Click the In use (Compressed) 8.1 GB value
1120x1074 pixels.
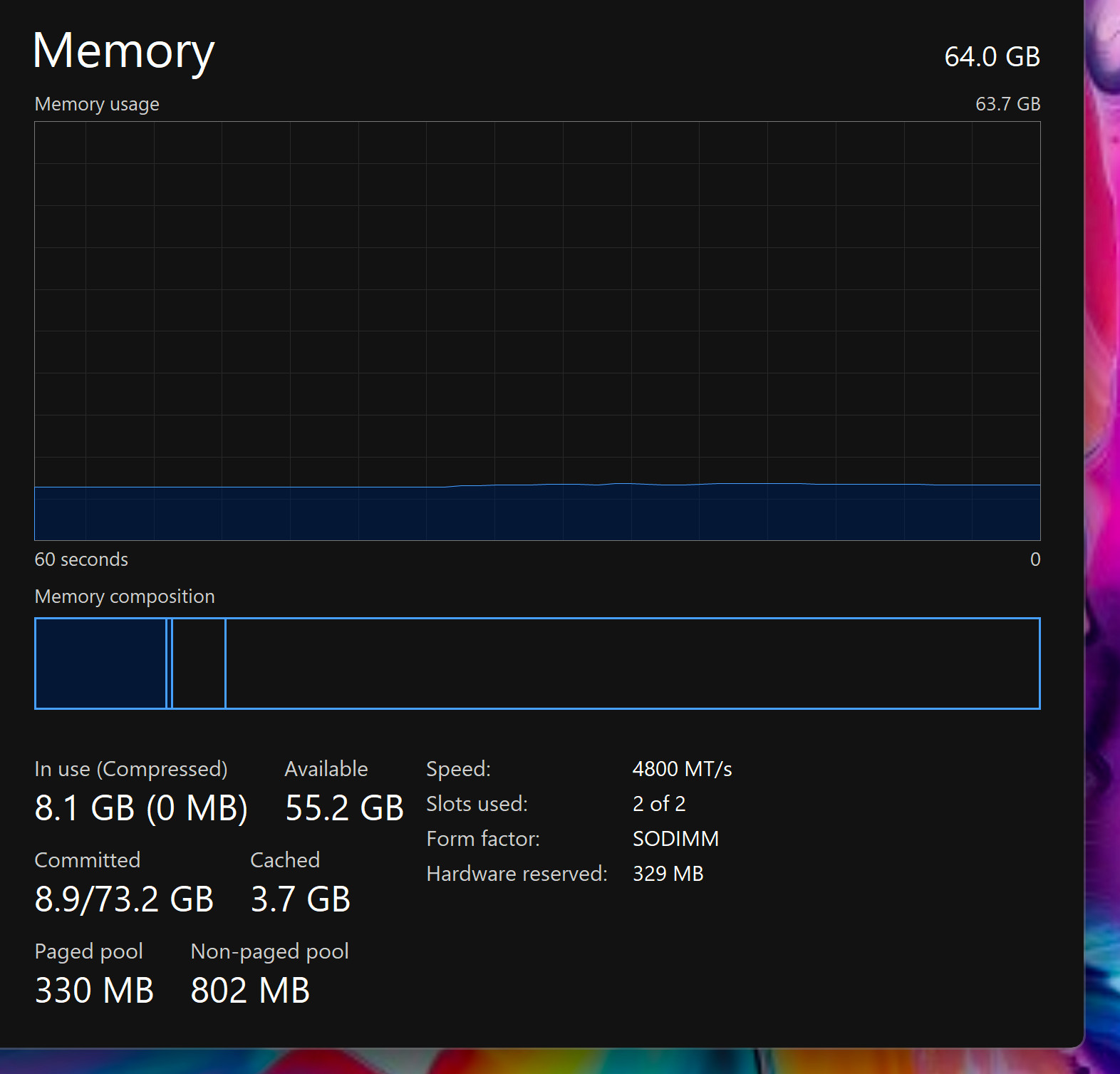[141, 808]
